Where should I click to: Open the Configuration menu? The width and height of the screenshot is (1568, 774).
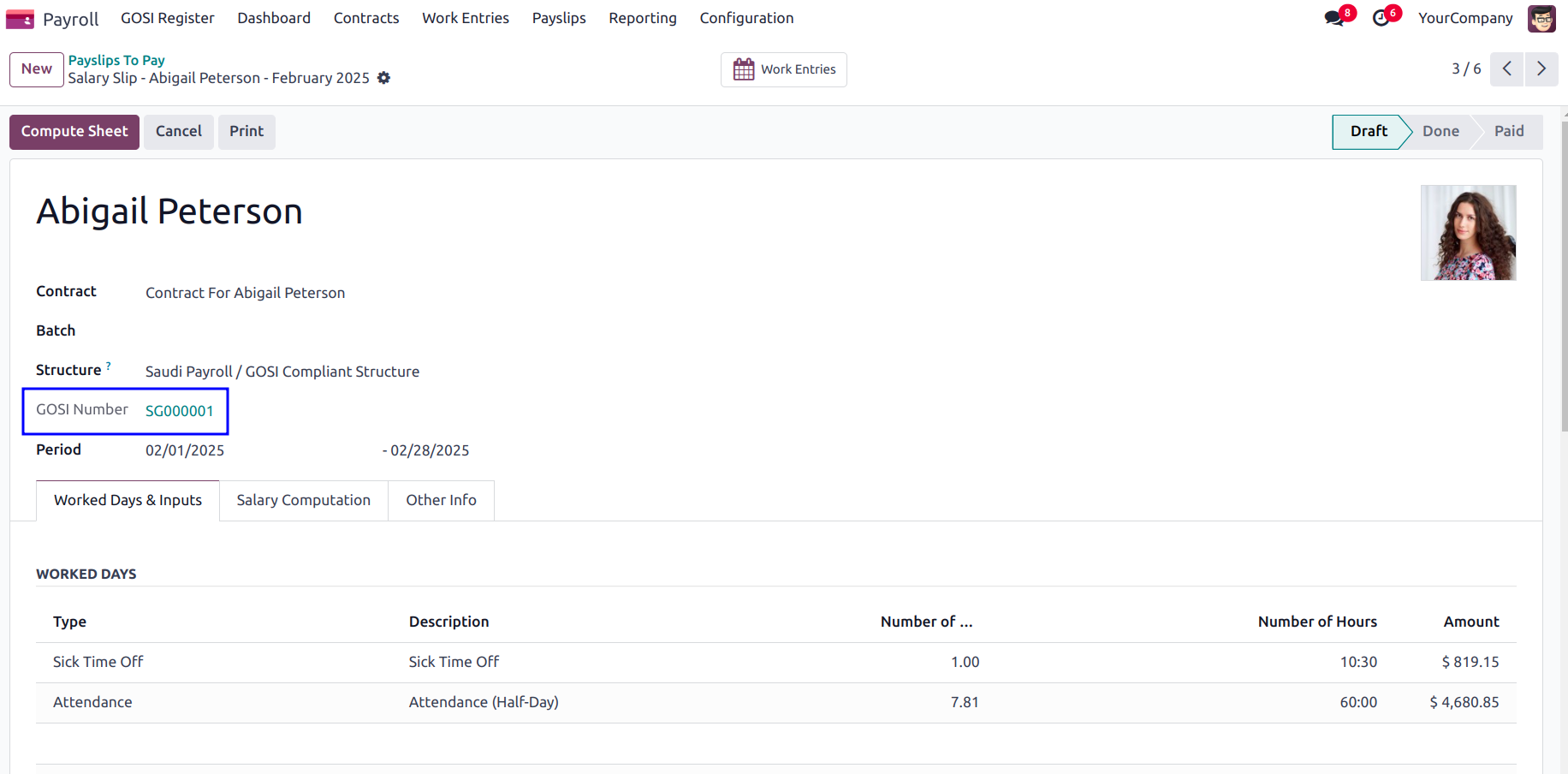click(x=746, y=18)
